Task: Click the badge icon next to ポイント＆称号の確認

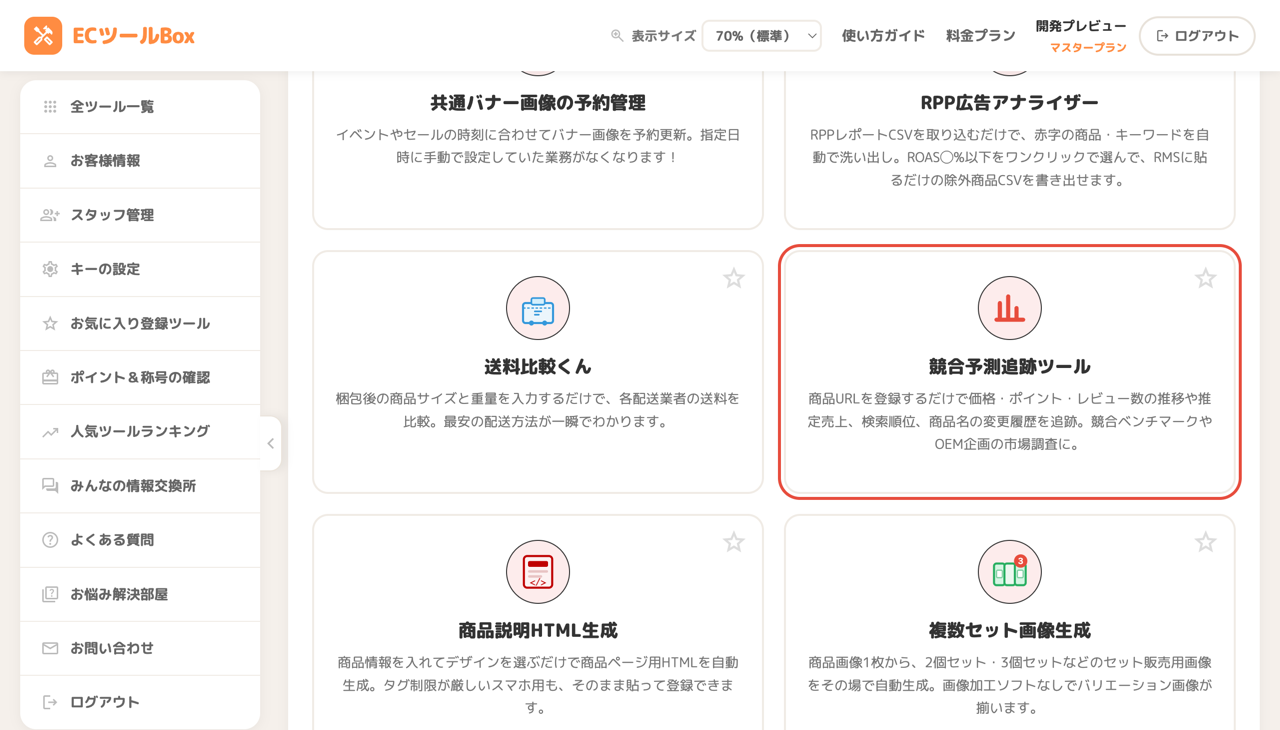Action: pos(50,377)
